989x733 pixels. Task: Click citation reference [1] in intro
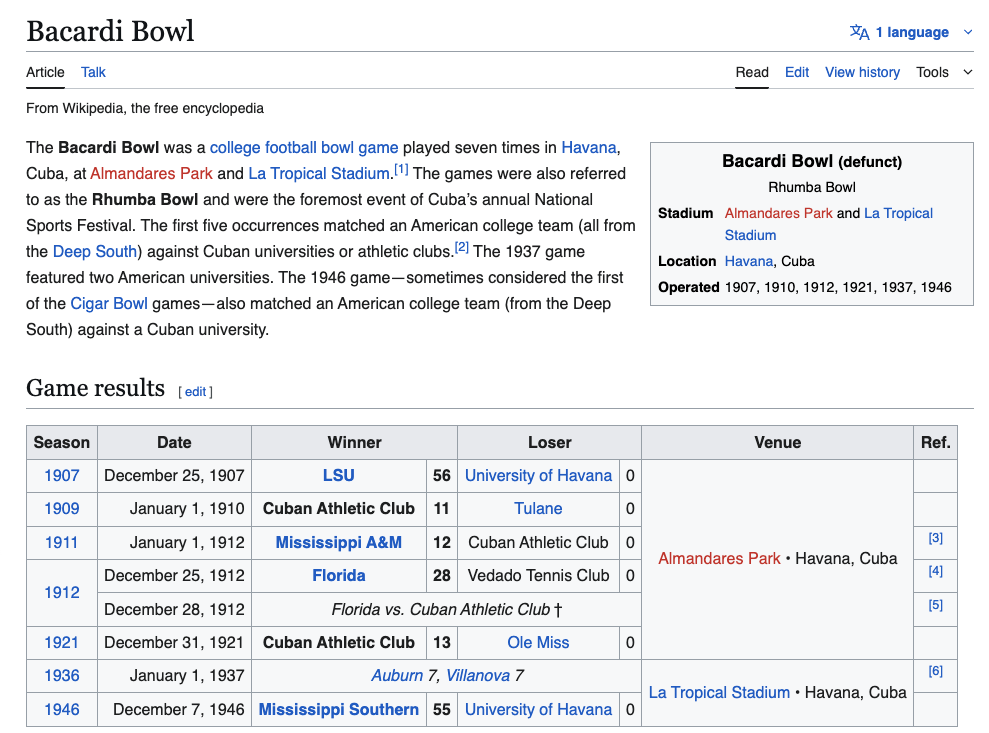click(x=401, y=169)
